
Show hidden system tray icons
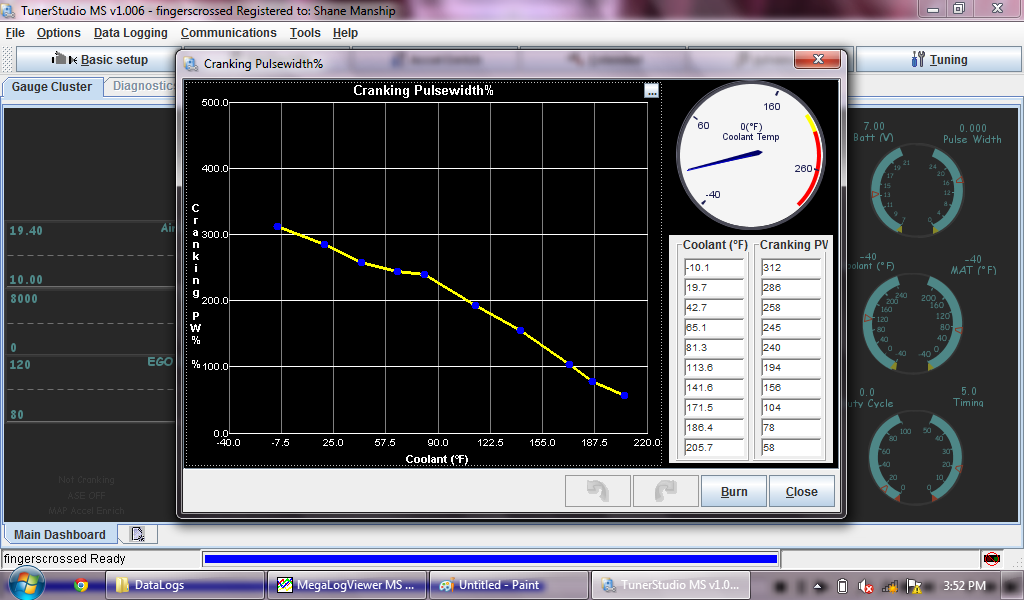[819, 586]
